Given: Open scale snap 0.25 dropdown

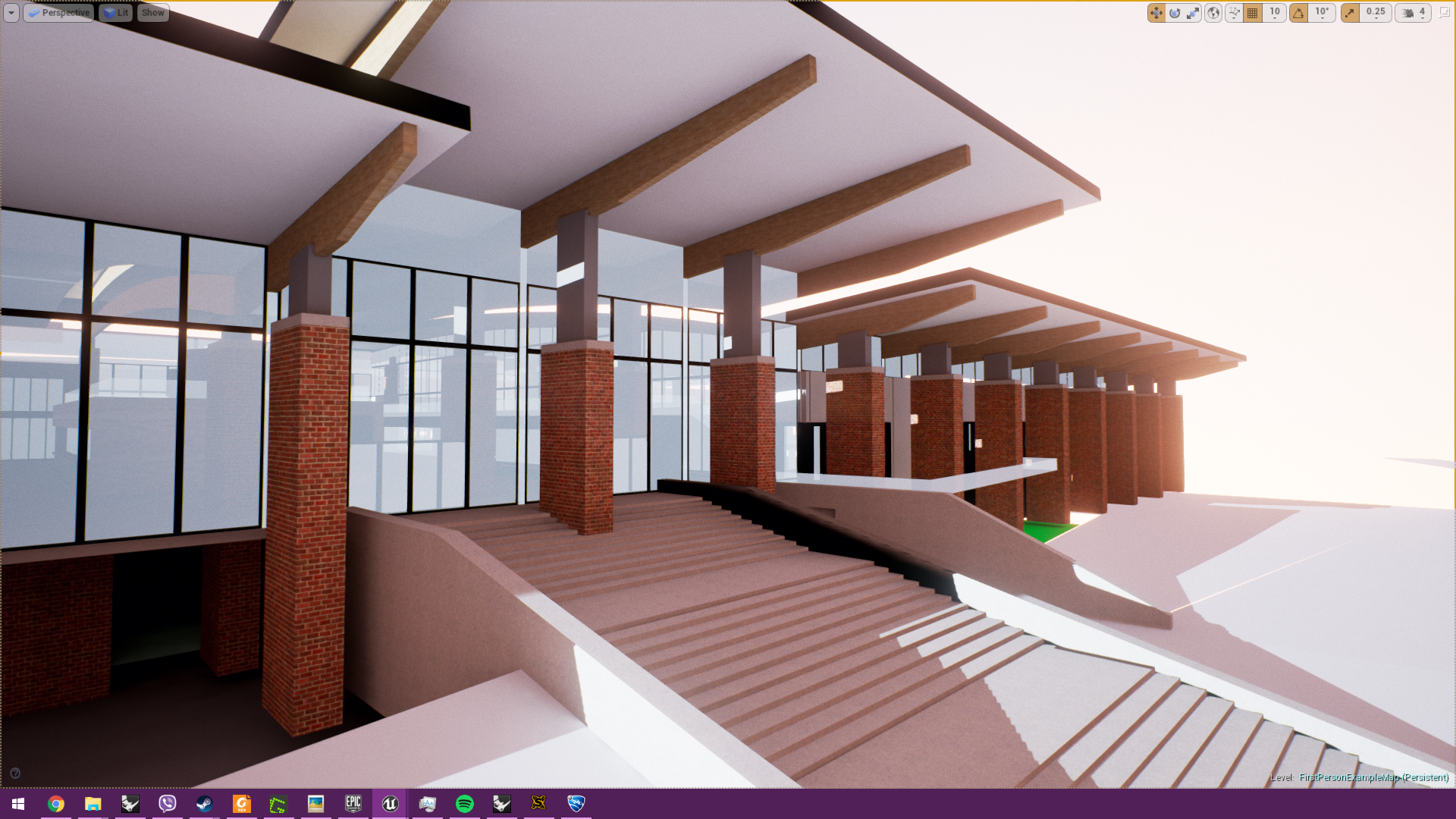Looking at the screenshot, I should coord(1376,13).
